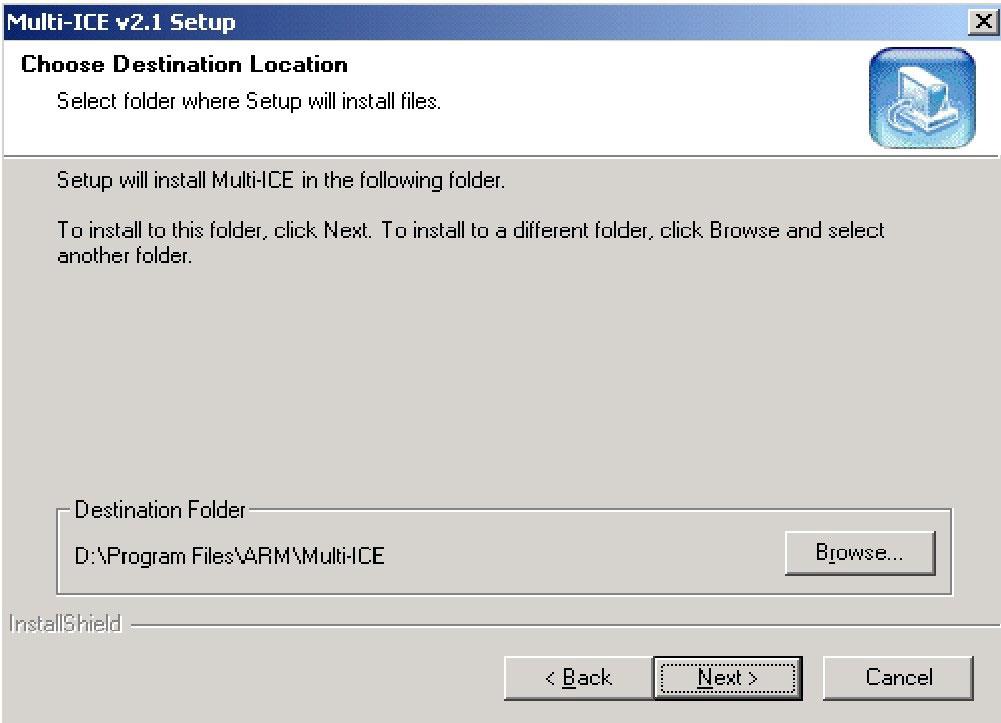Image resolution: width=1001 pixels, height=723 pixels.
Task: Select the D:\Program Files\ARM\Multi-ICE path text
Action: pos(229,556)
